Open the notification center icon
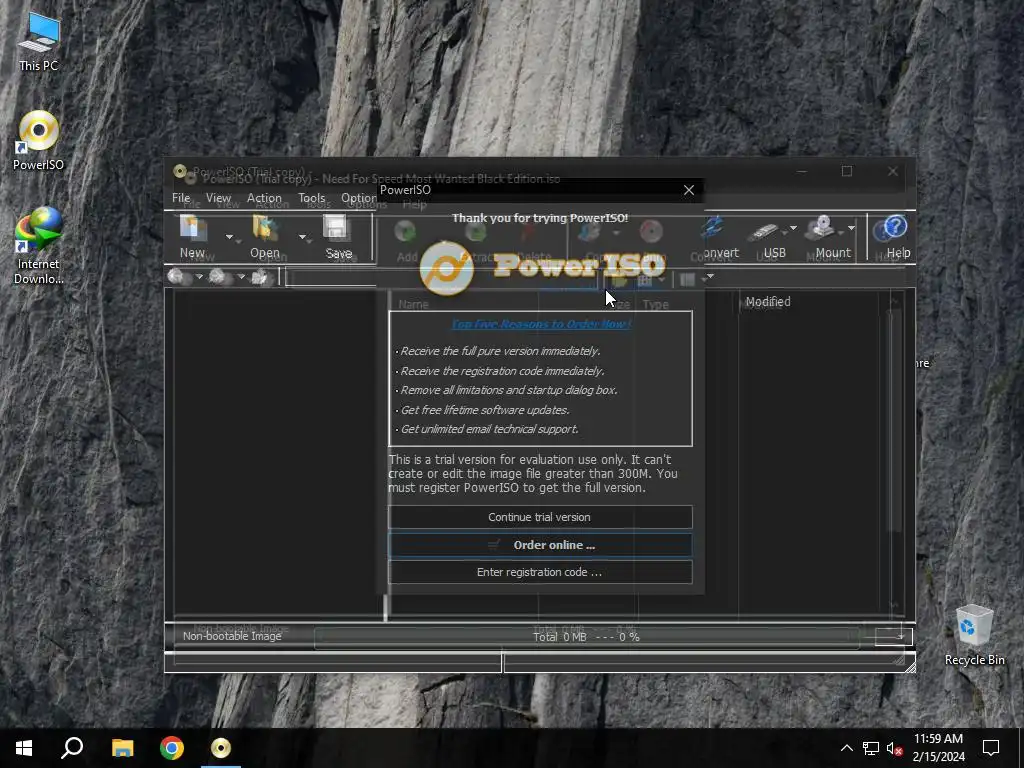1024x768 pixels. point(991,748)
